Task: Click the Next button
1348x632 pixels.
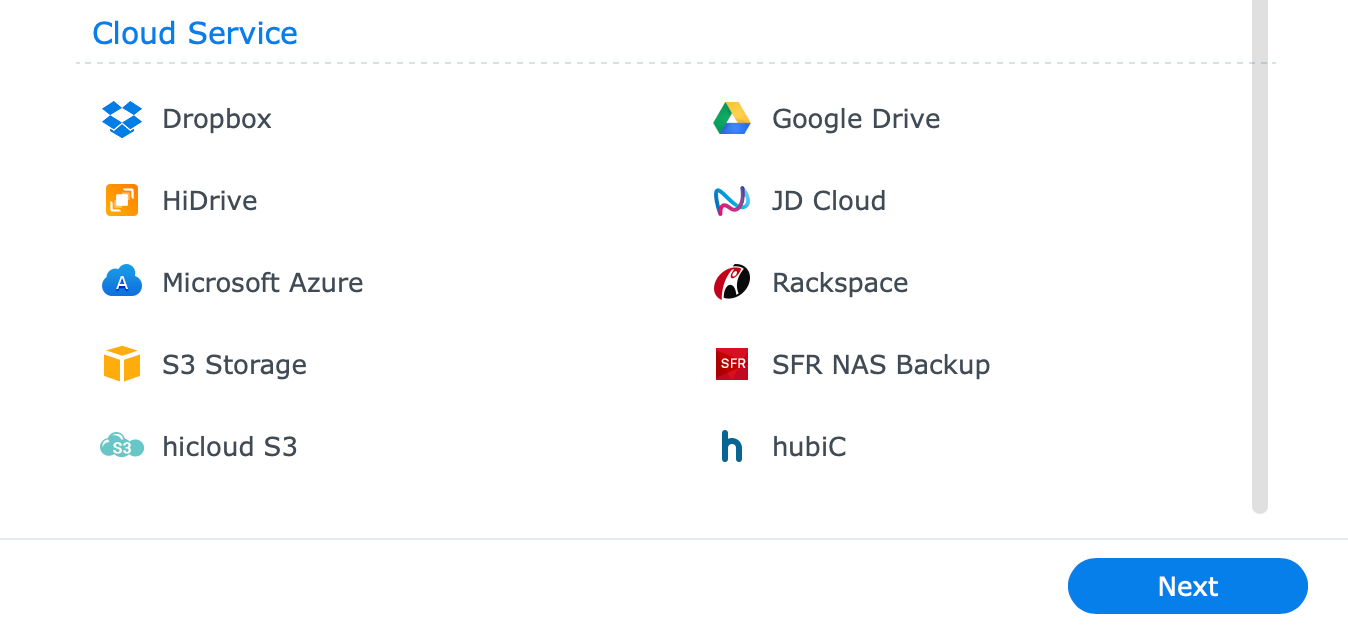Action: point(1188,586)
